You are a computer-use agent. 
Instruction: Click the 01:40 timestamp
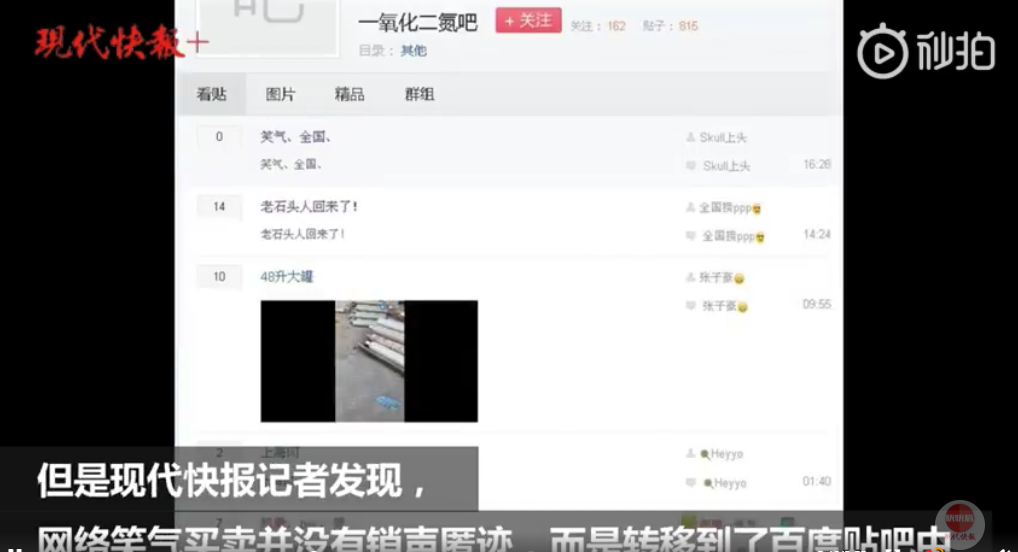pos(817,482)
